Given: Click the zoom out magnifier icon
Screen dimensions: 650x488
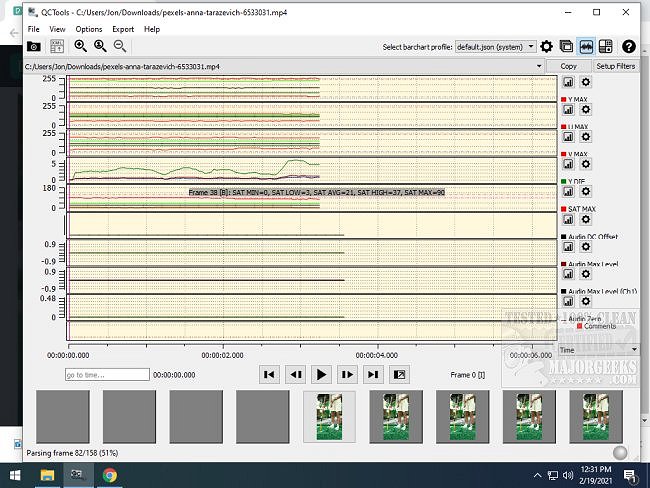Looking at the screenshot, I should (120, 46).
